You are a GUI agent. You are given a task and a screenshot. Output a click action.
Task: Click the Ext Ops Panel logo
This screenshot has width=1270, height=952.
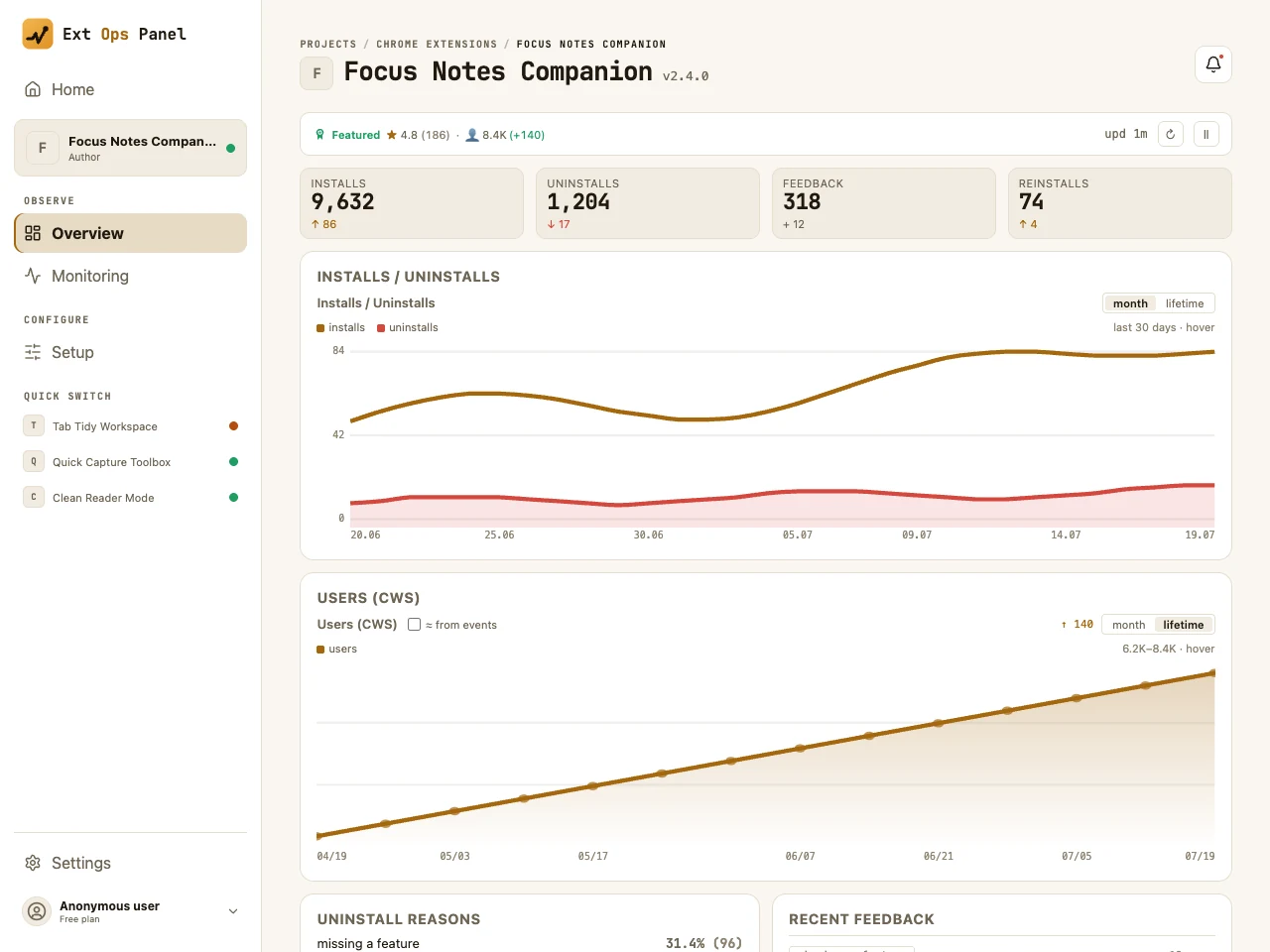(38, 34)
